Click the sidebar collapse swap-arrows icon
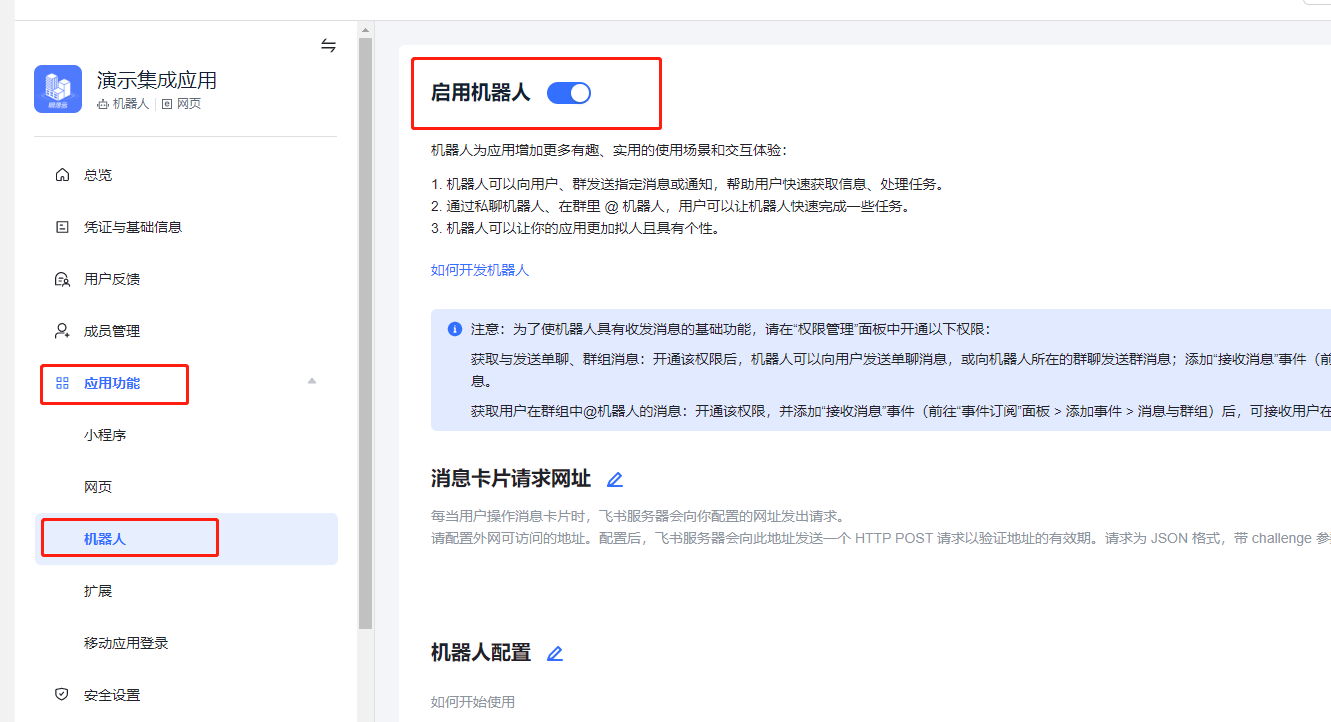Viewport: 1331px width, 722px height. pyautogui.click(x=328, y=45)
